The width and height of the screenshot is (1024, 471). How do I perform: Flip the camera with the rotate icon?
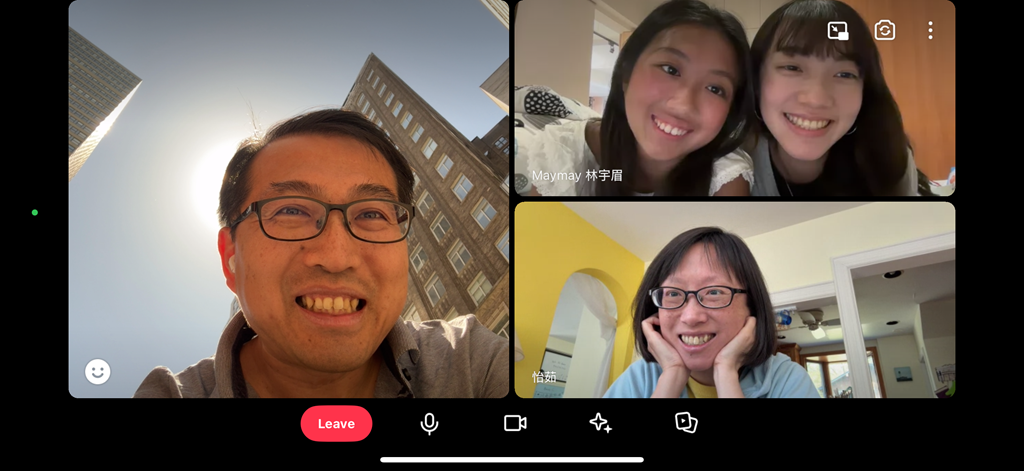(884, 30)
